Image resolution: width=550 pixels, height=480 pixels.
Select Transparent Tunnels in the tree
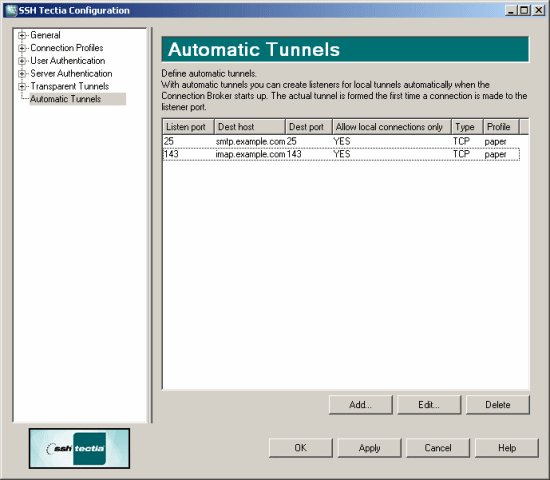click(69, 86)
